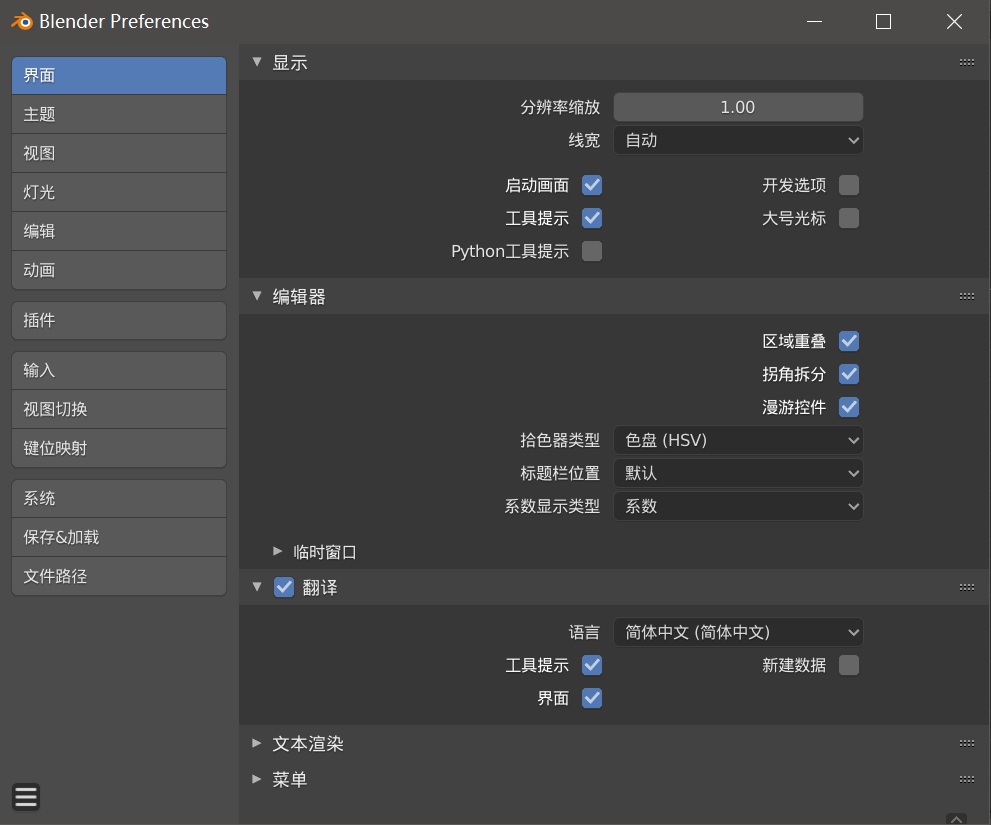Switch to the 编辑 tab
The image size is (991, 825).
119,231
